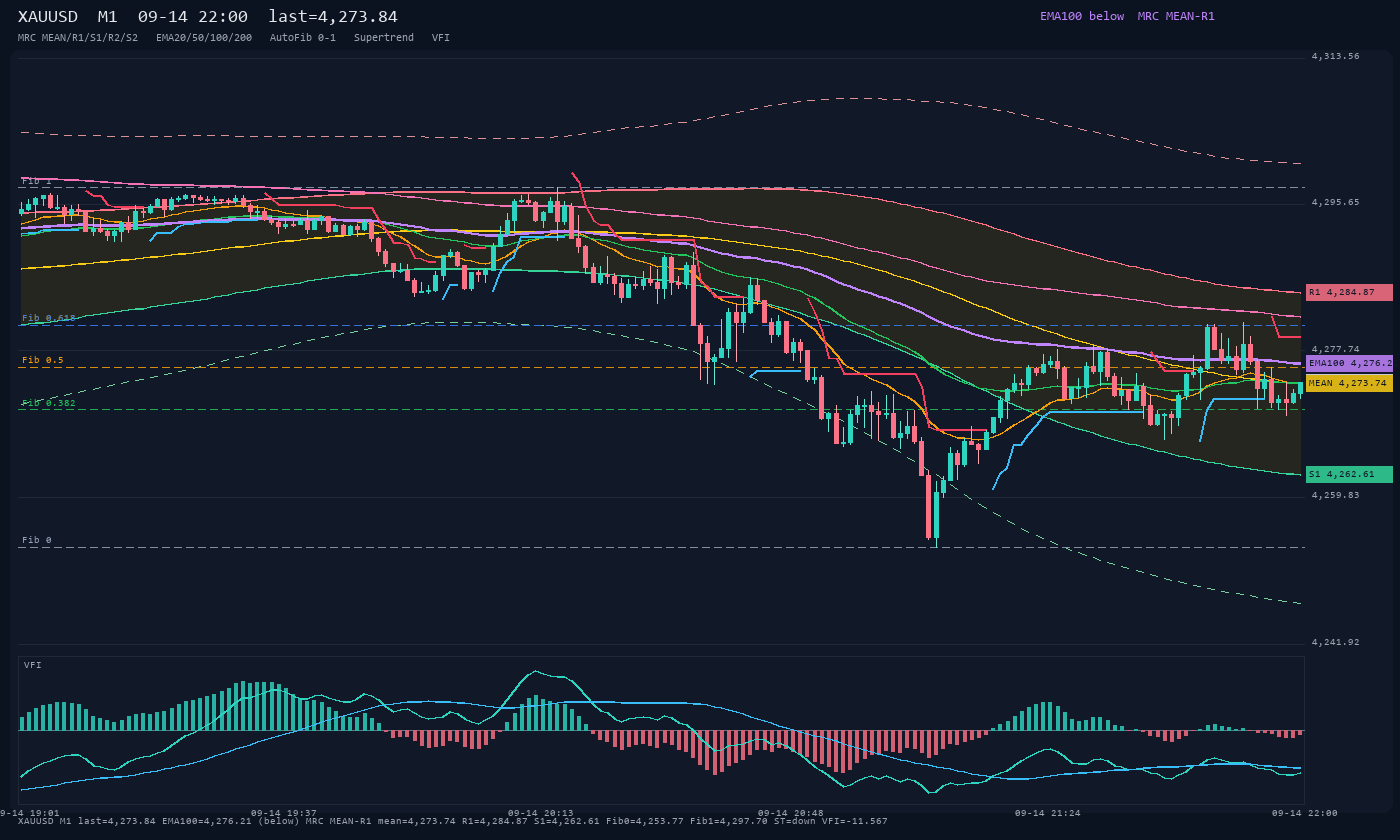Click the 4,313.56 price axis label
Image resolution: width=1400 pixels, height=840 pixels.
[1335, 56]
